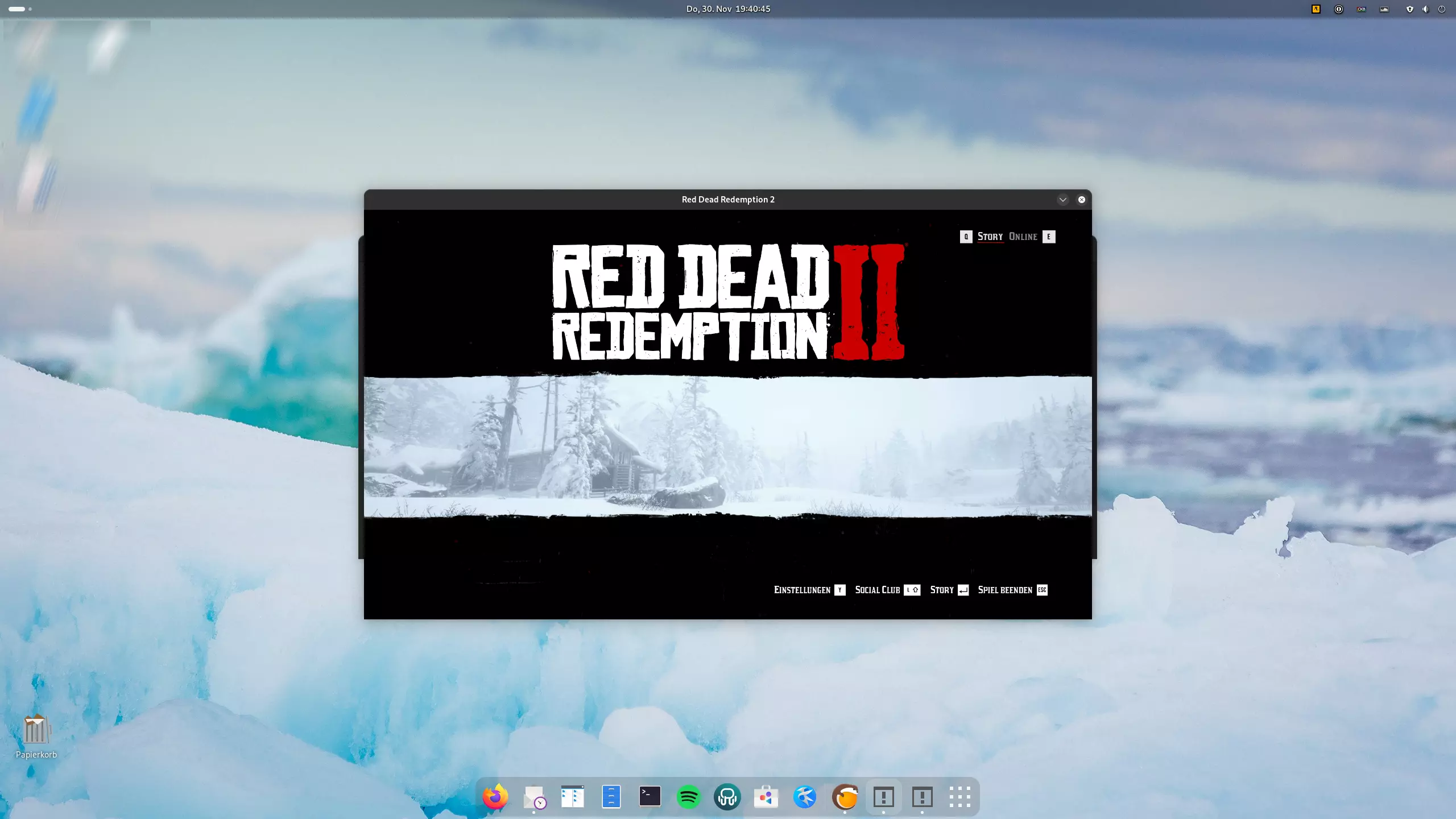Launch the dual-pane file manager in the dock

coord(573,797)
